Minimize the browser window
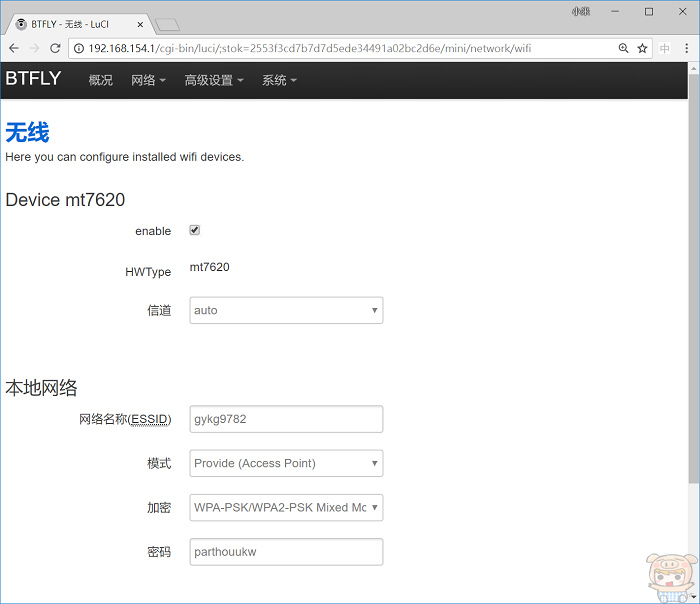700x604 pixels. click(x=615, y=12)
